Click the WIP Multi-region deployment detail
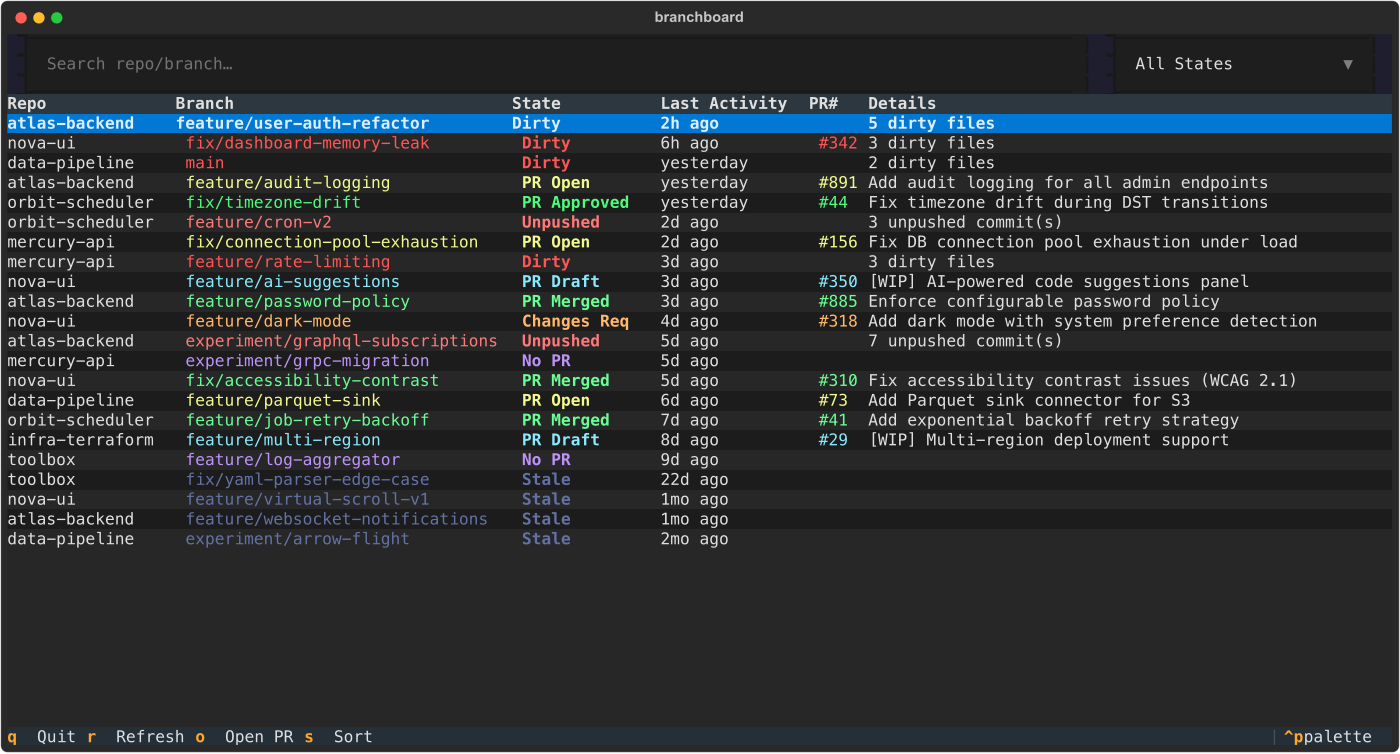Screen dimensions: 1400x754 click(1049, 440)
